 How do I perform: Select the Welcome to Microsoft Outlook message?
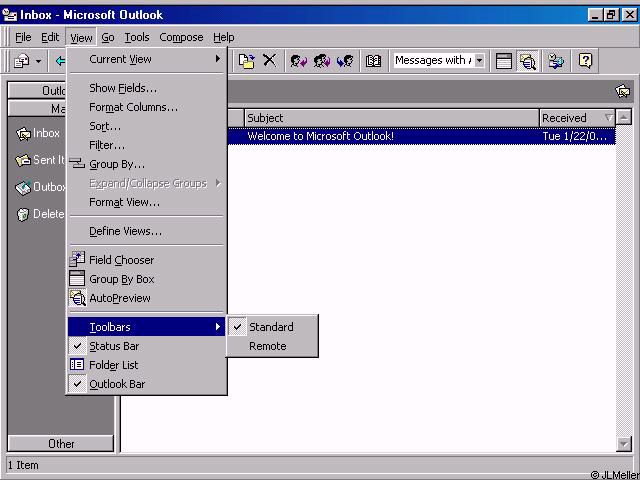coord(421,136)
